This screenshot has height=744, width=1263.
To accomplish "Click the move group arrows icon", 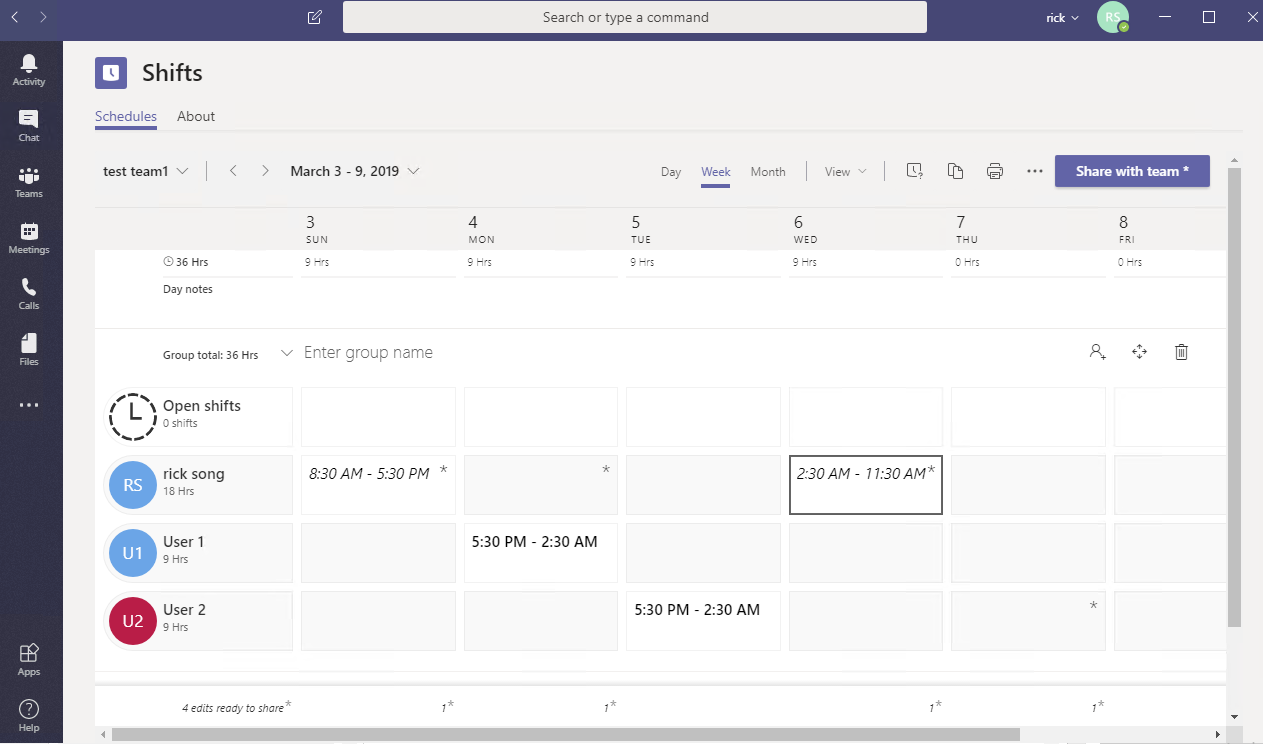I will coord(1139,352).
